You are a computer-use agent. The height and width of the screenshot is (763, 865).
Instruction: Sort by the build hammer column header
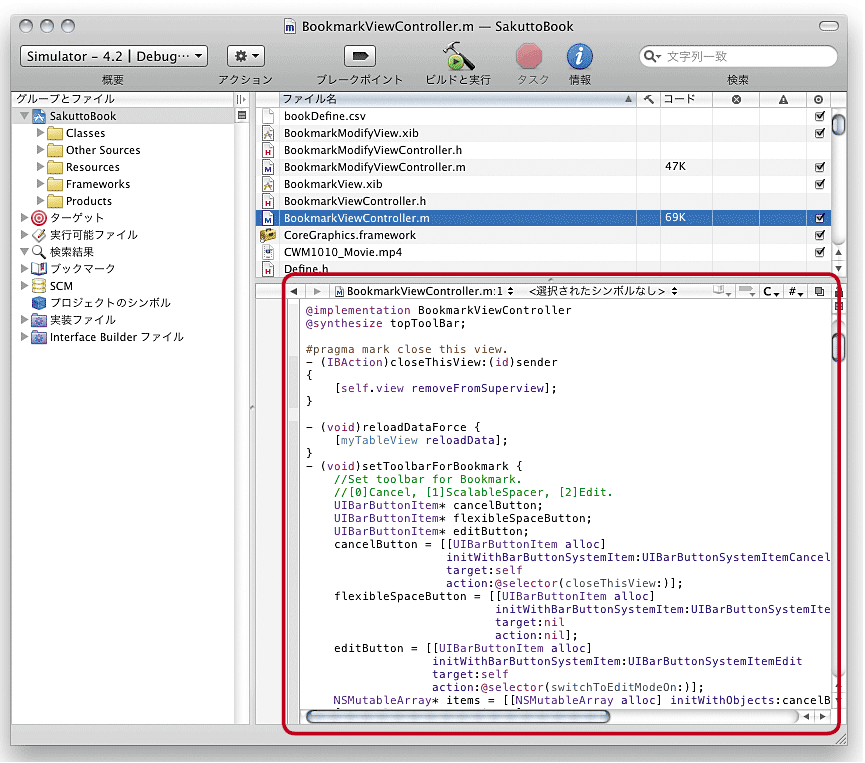[649, 99]
